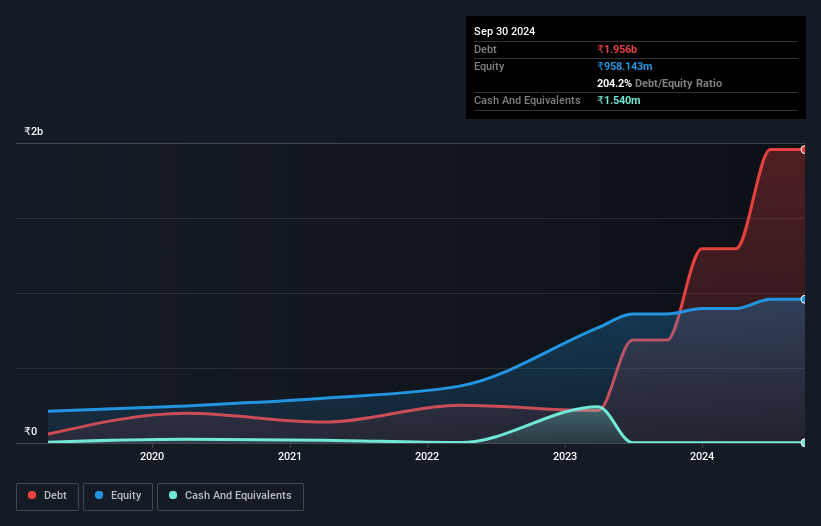Click Cash And Equivalents label in tooltip
The width and height of the screenshot is (821, 526).
(x=527, y=100)
